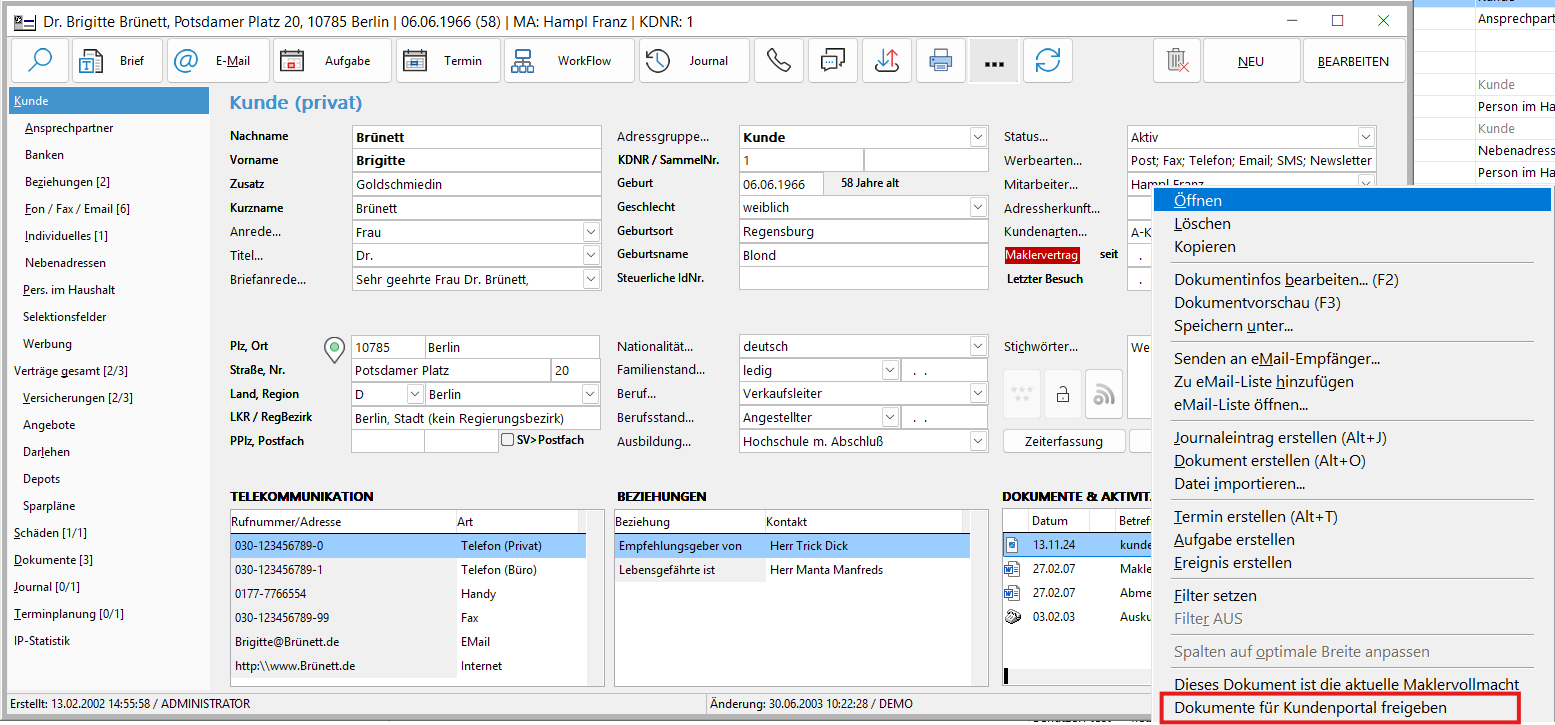Expand the Geschlecht dropdown showing weiblich
Viewport: 1555px width, 725px height.
977,207
